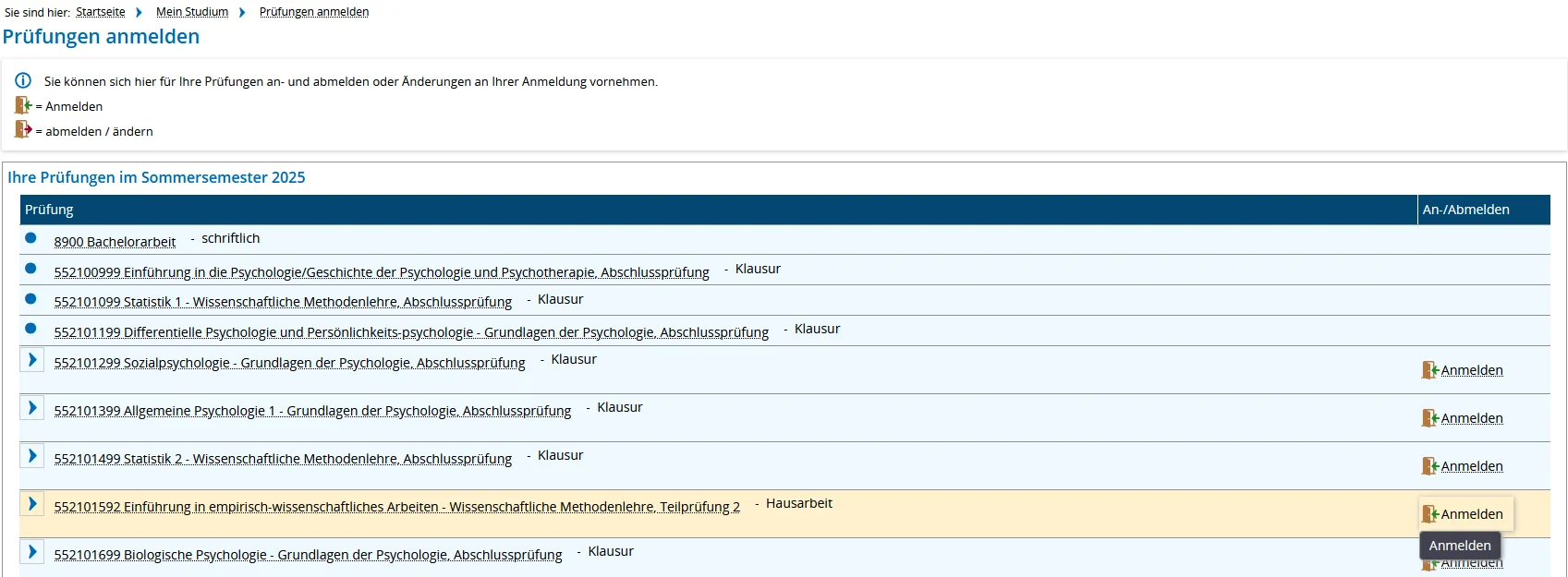The width and height of the screenshot is (1568, 577).
Task: Click the An-/Abmelden column header
Action: 1465,210
